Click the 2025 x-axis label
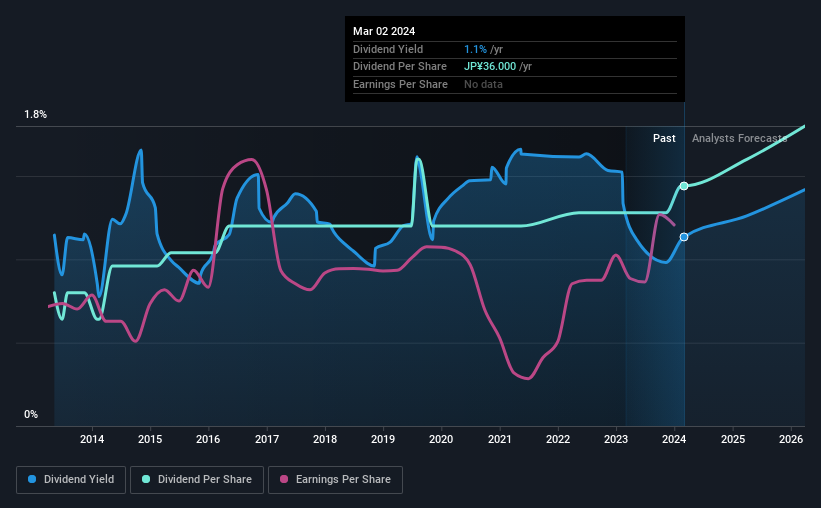This screenshot has height=508, width=821. [733, 439]
